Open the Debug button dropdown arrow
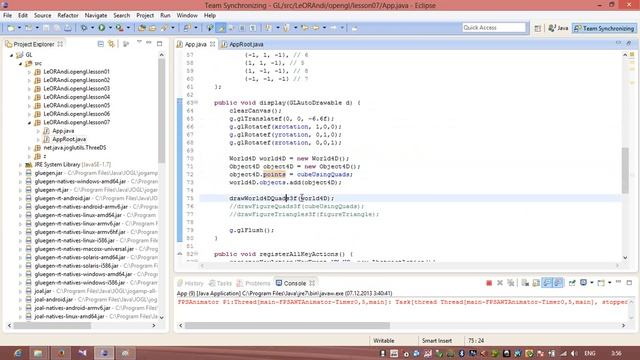The image size is (640, 360). click(x=92, y=28)
